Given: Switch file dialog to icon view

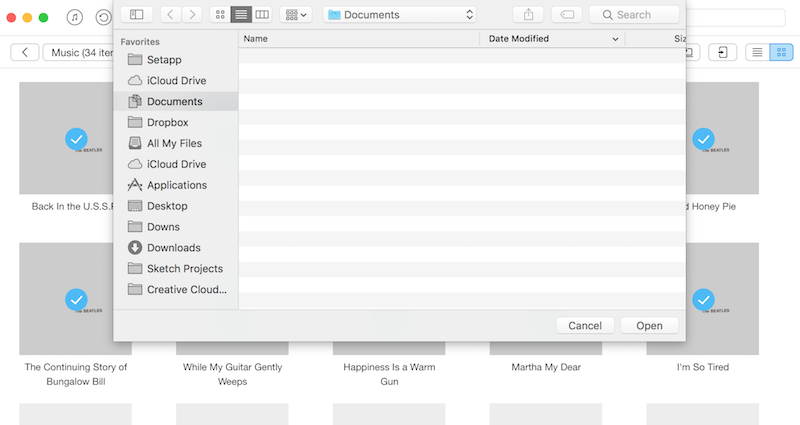Looking at the screenshot, I should click(x=220, y=14).
